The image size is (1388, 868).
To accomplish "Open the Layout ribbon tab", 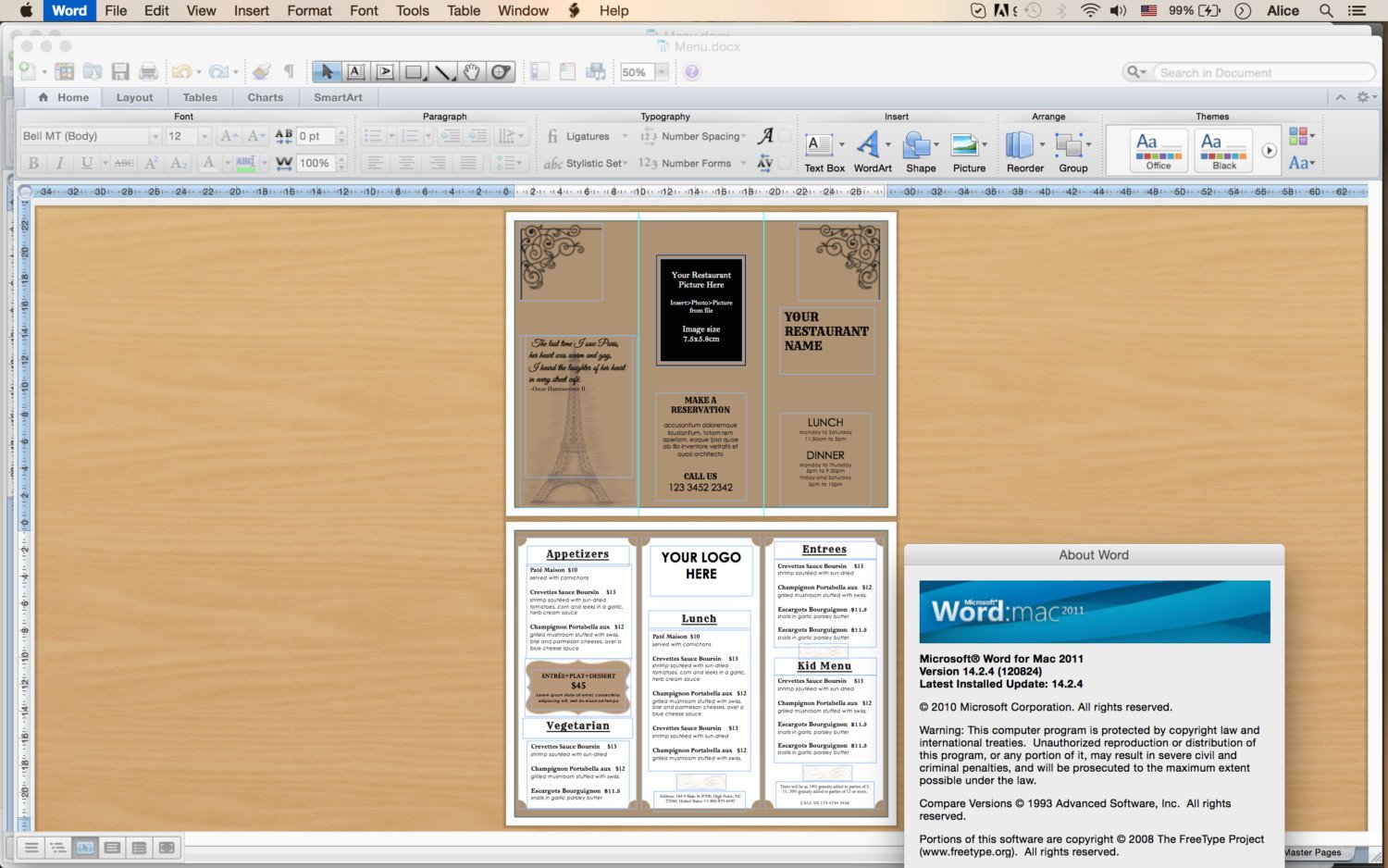I will pos(134,97).
